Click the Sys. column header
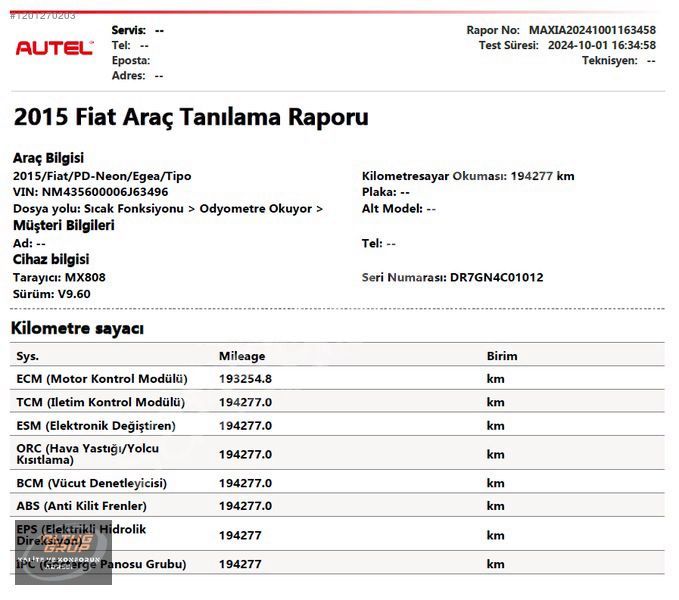The image size is (679, 600). click(x=27, y=356)
